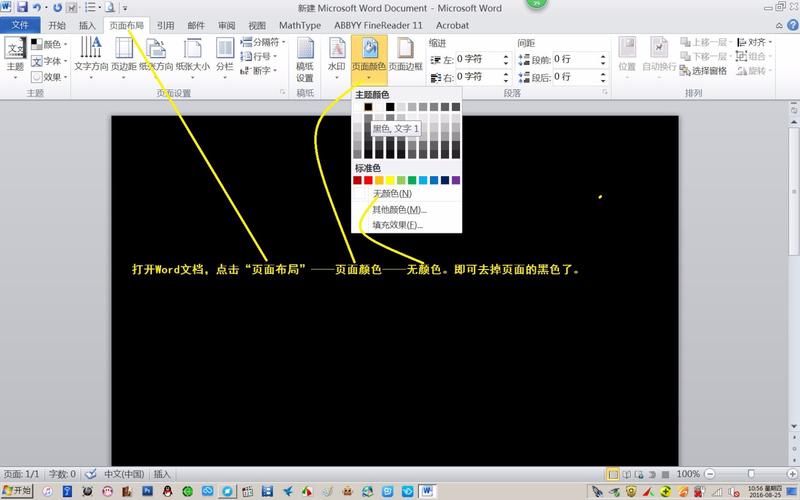Click the 水印 watermark icon

[337, 48]
